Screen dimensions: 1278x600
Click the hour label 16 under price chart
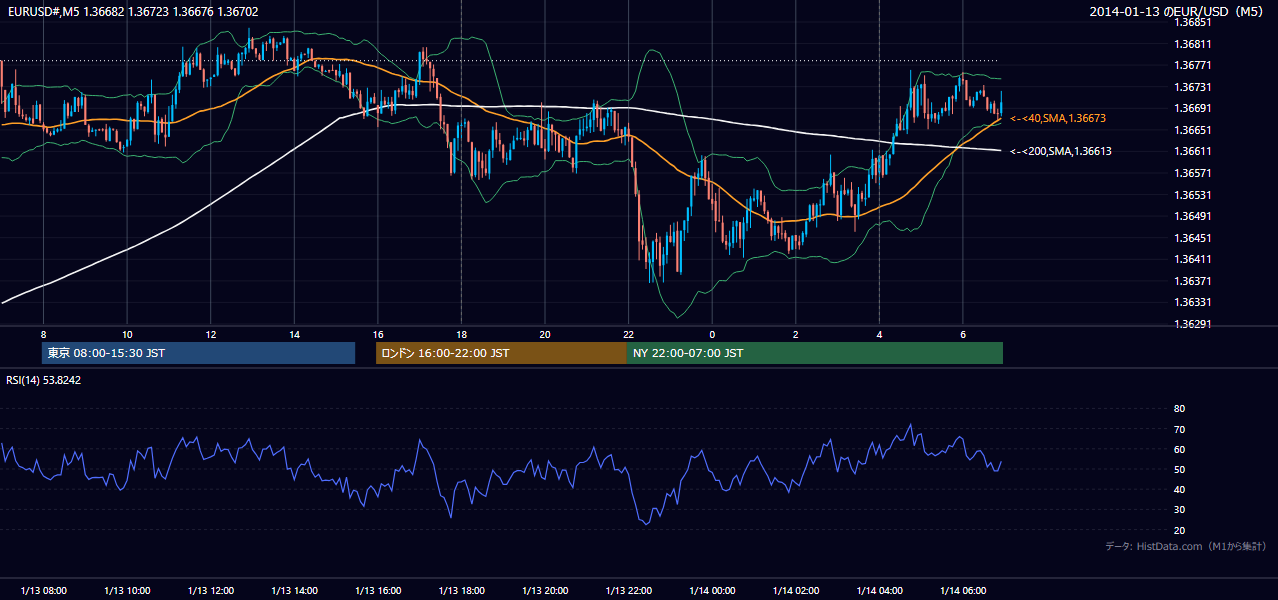pos(377,334)
